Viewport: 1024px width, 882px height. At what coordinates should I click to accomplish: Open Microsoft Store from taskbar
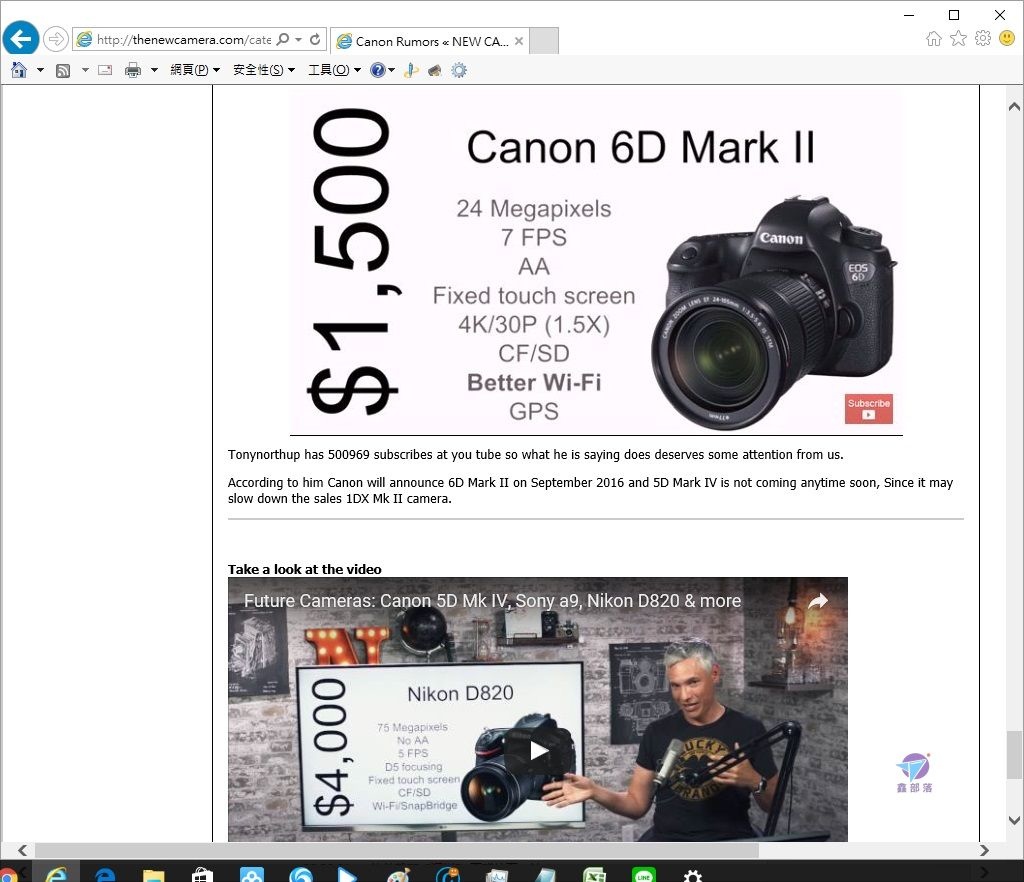(202, 874)
